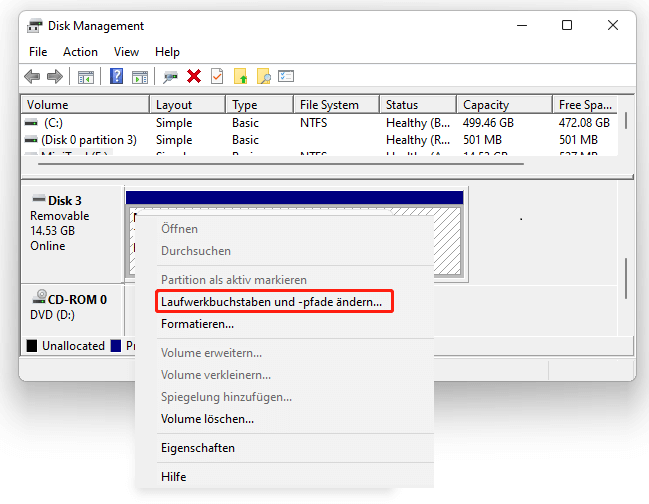Click the DVD (D:) text
Image resolution: width=649 pixels, height=504 pixels.
pos(53,315)
